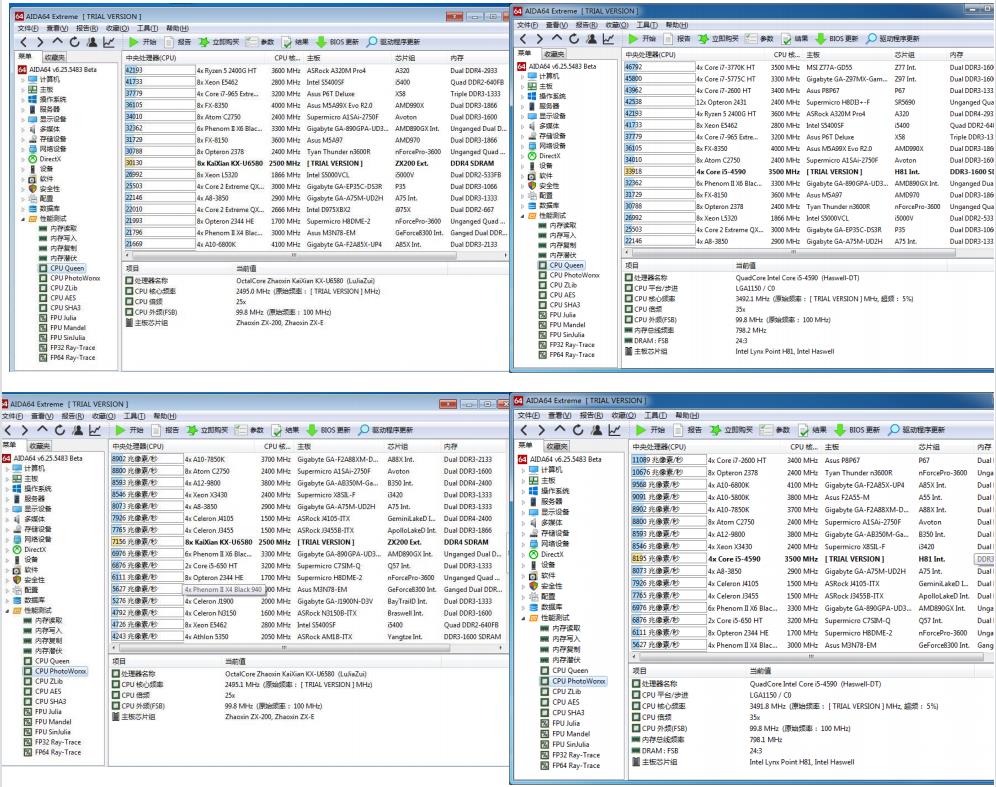This screenshot has width=996, height=787.
Task: Open 报告(R) menu in top-right window
Action: (x=586, y=25)
